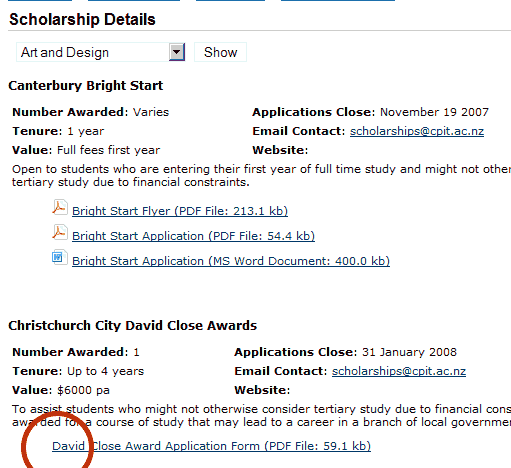Click the November 19 2007 closing date text
Image resolution: width=511 pixels, height=468 pixels.
(x=434, y=112)
